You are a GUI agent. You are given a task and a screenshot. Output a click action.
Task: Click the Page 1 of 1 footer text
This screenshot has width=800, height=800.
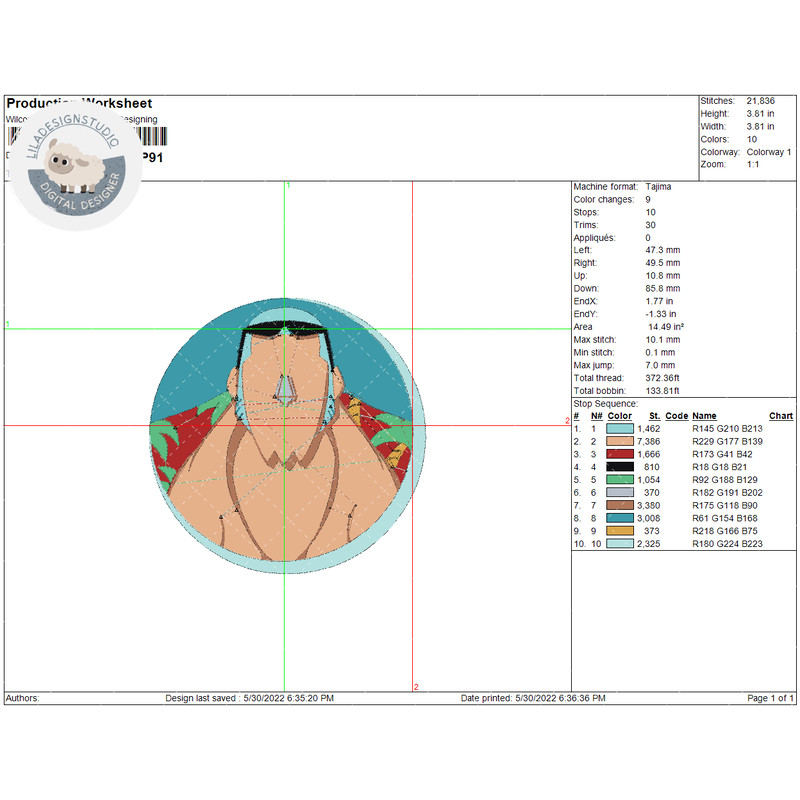point(770,698)
